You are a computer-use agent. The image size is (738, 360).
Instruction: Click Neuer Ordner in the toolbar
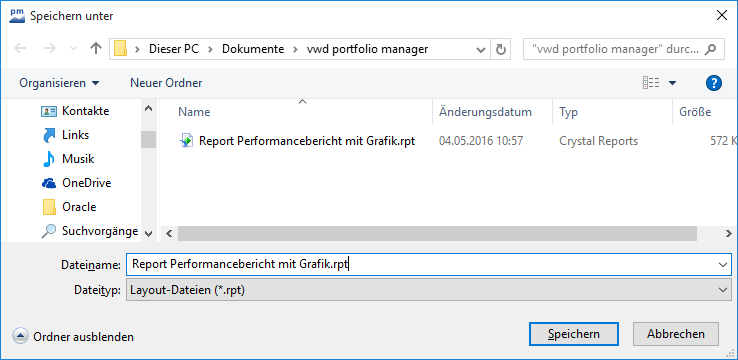[x=166, y=83]
